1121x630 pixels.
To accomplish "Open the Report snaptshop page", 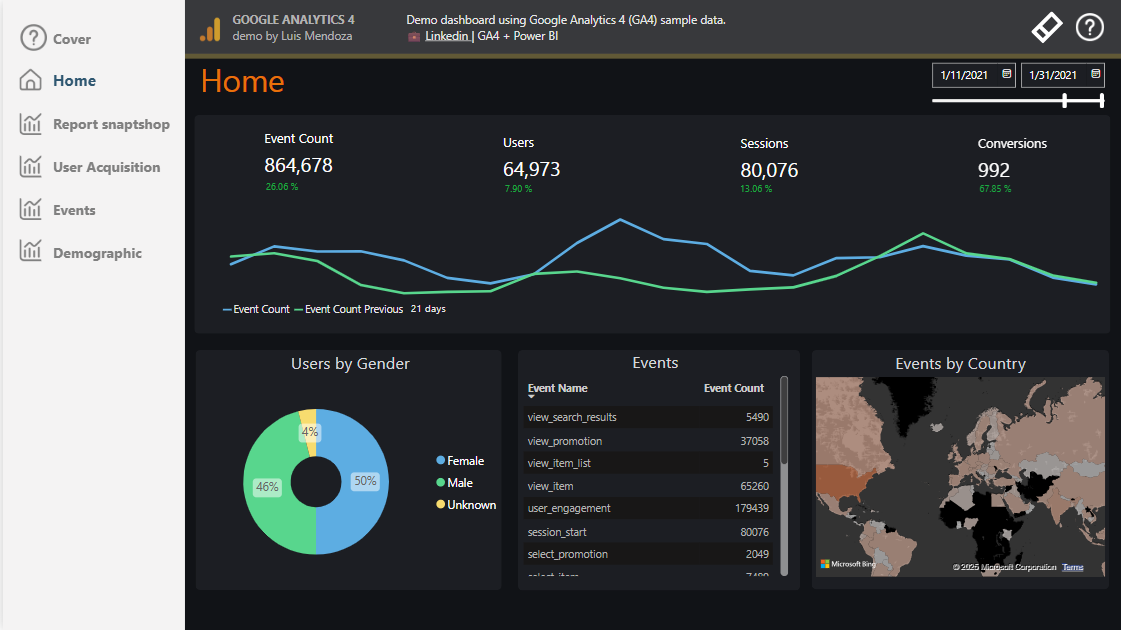I will point(112,124).
